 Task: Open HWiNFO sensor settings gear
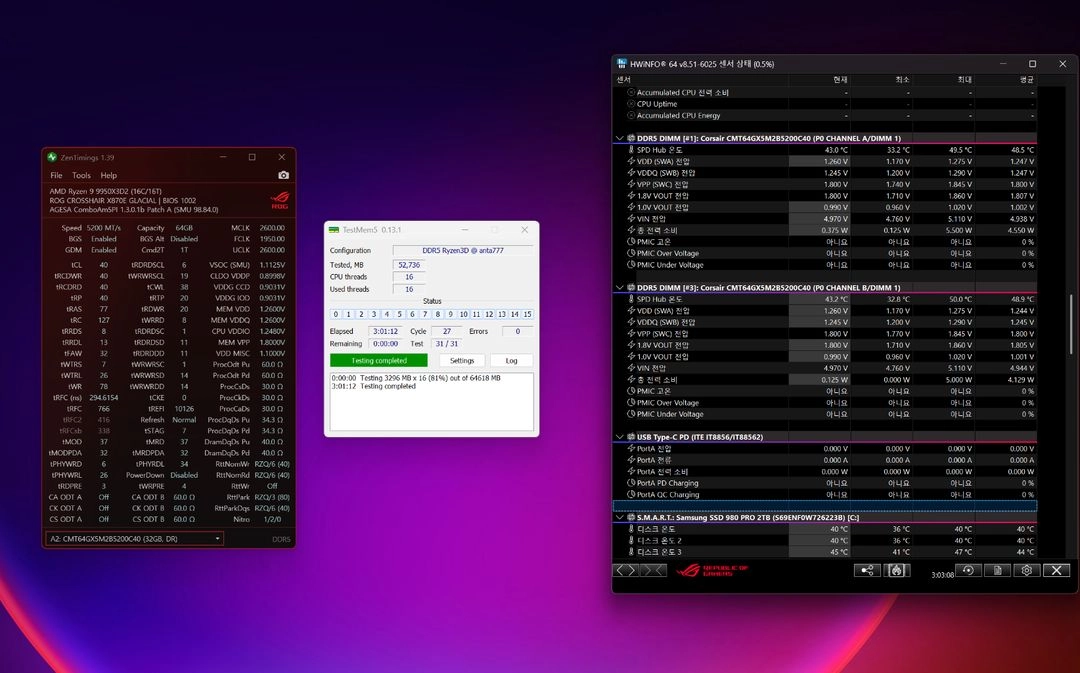tap(1027, 570)
